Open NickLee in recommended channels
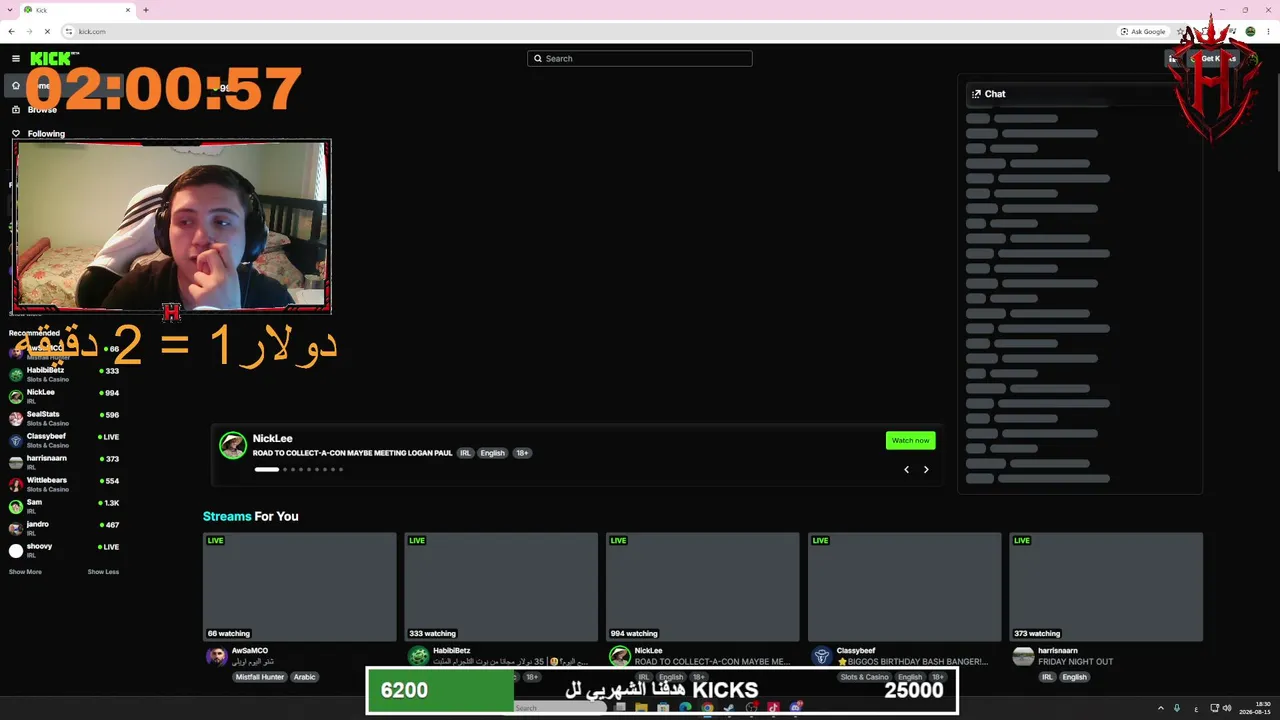Image resolution: width=1280 pixels, height=720 pixels. point(64,396)
